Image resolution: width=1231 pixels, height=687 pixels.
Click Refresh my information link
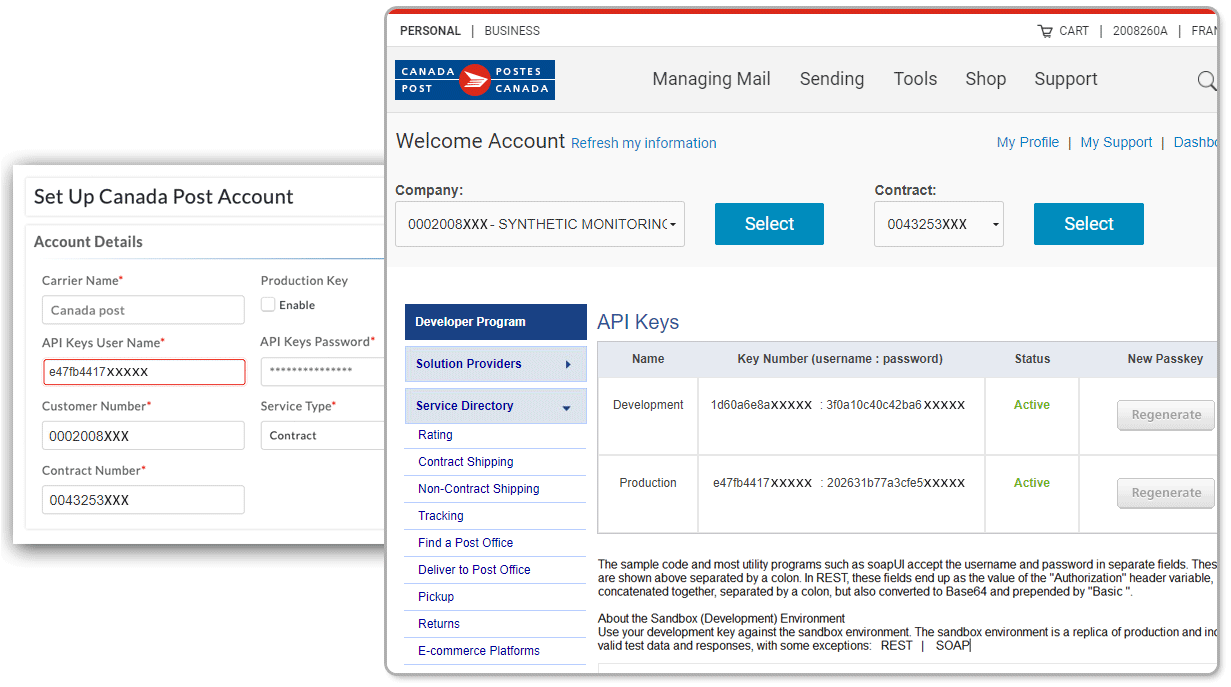coord(644,143)
